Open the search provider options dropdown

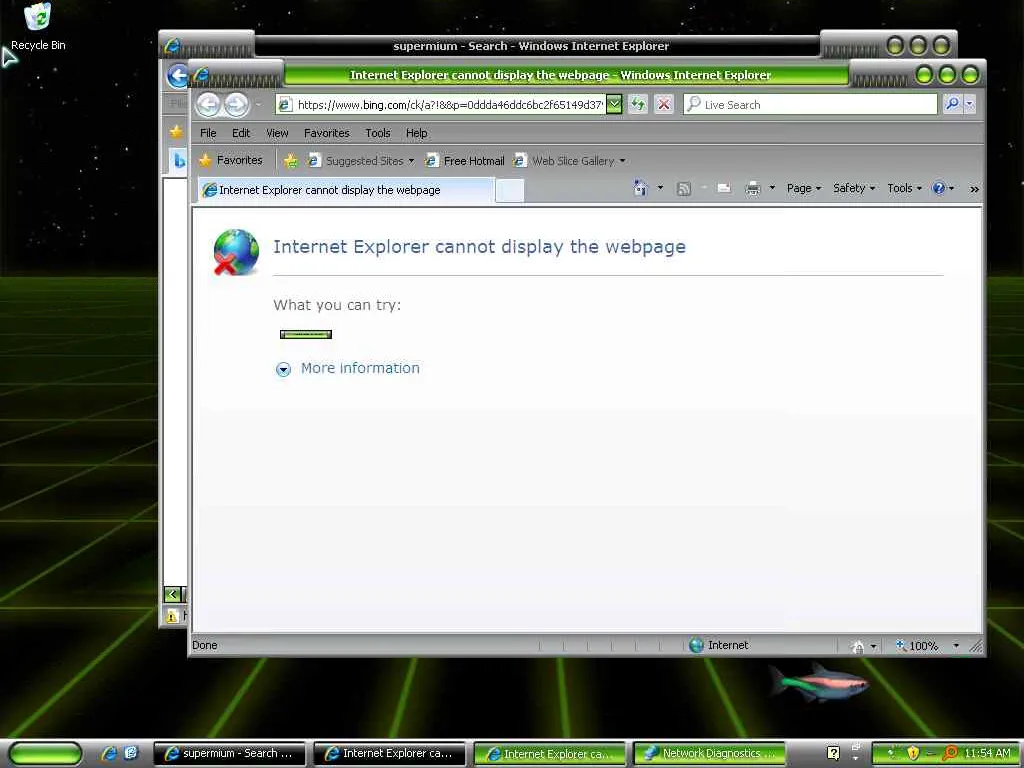point(970,104)
